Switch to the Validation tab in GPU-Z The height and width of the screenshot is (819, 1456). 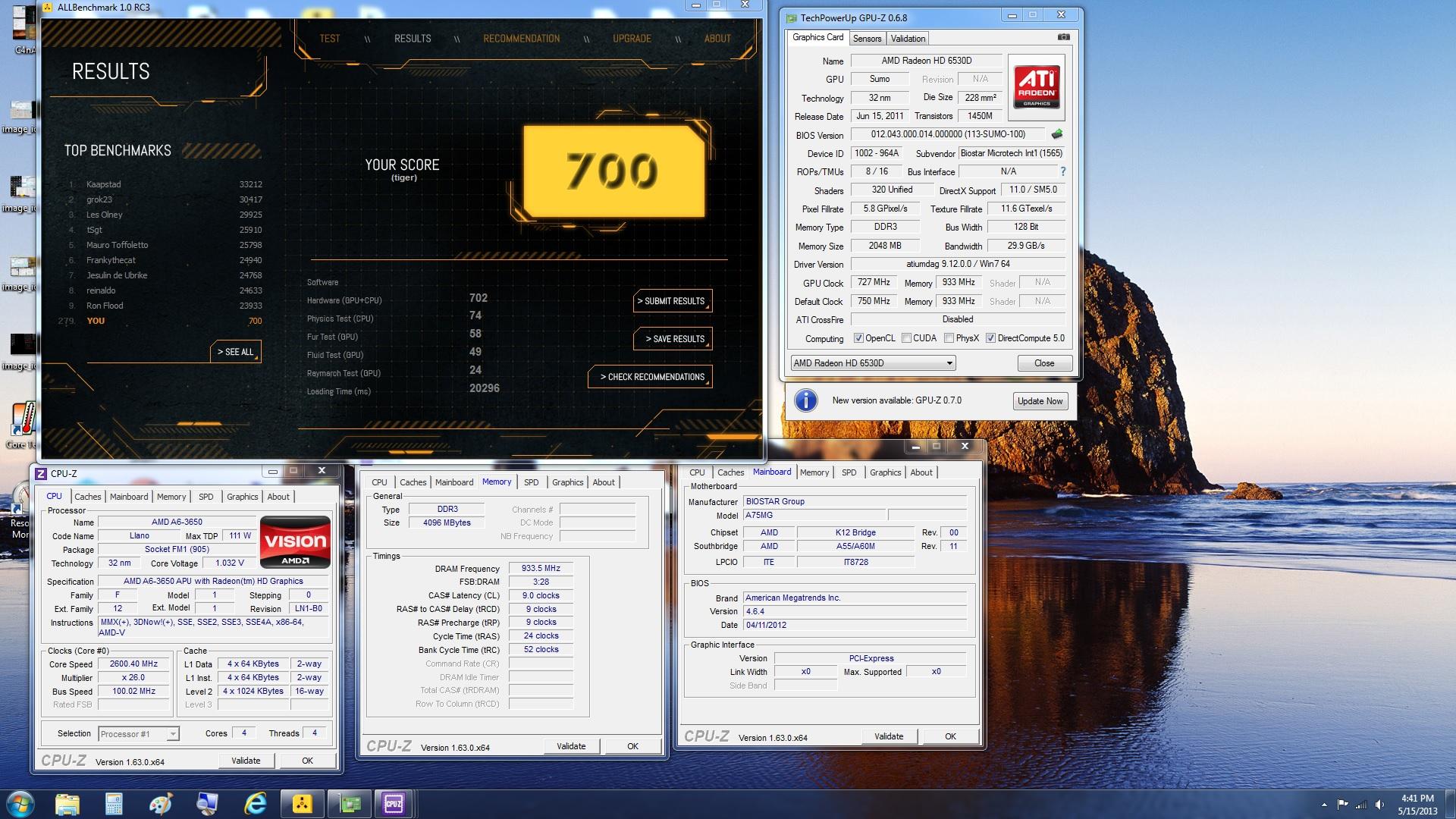pos(908,39)
